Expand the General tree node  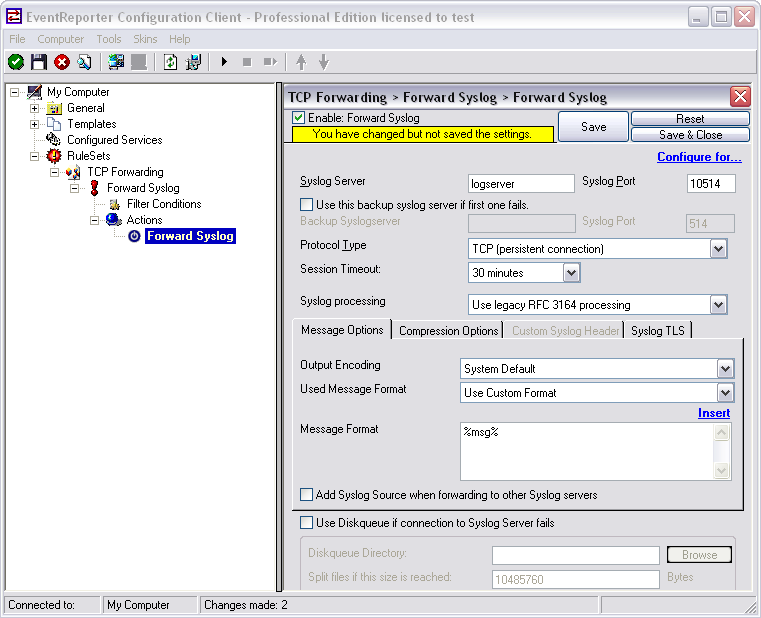coord(34,108)
